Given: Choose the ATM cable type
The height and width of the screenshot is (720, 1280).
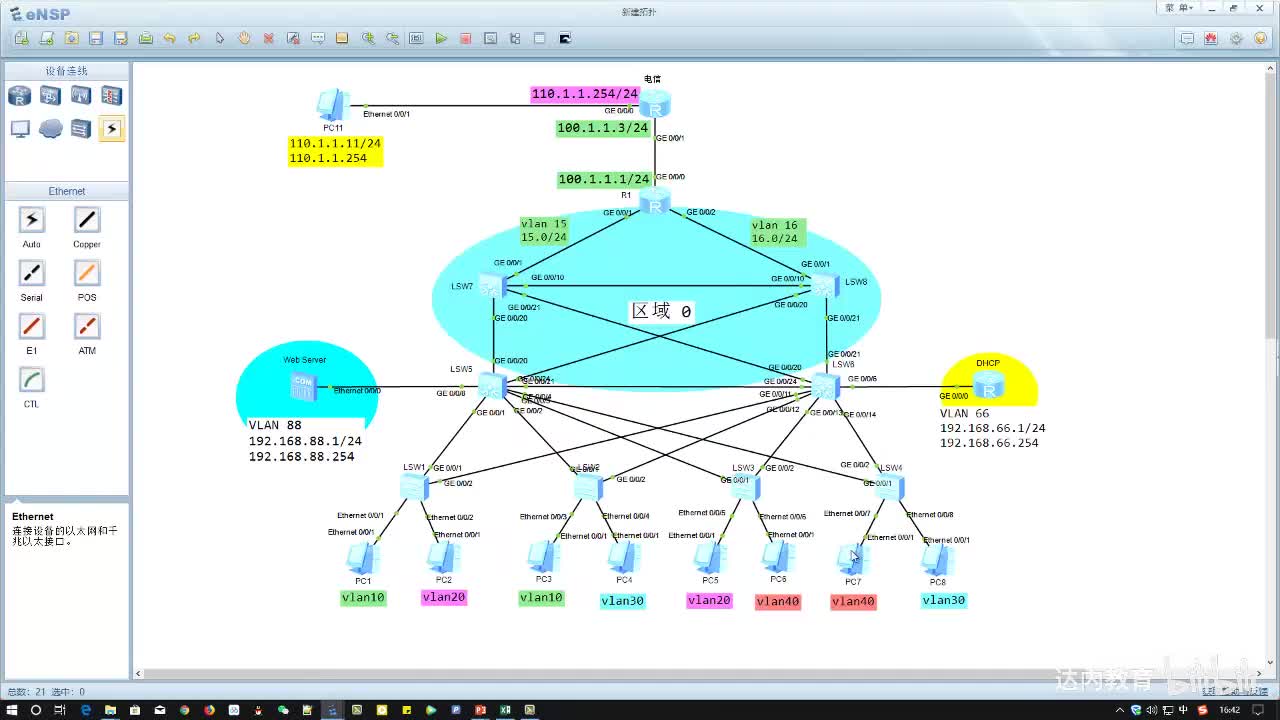Looking at the screenshot, I should click(87, 326).
